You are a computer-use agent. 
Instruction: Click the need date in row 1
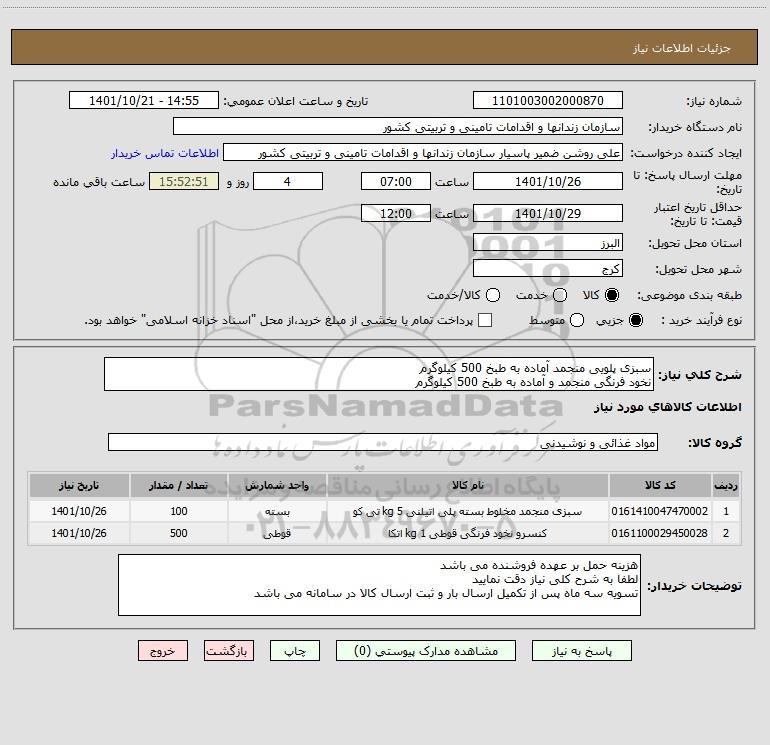pyautogui.click(x=79, y=511)
